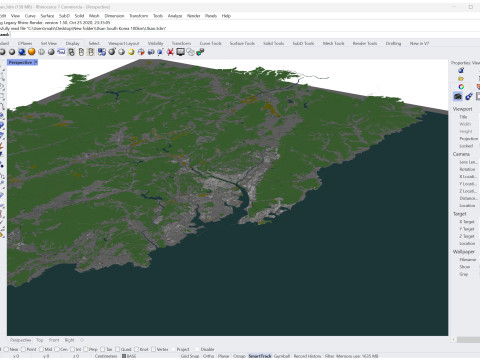The width and height of the screenshot is (480, 360).
Task: Click the color wheel icon in right panel
Action: coord(461,87)
